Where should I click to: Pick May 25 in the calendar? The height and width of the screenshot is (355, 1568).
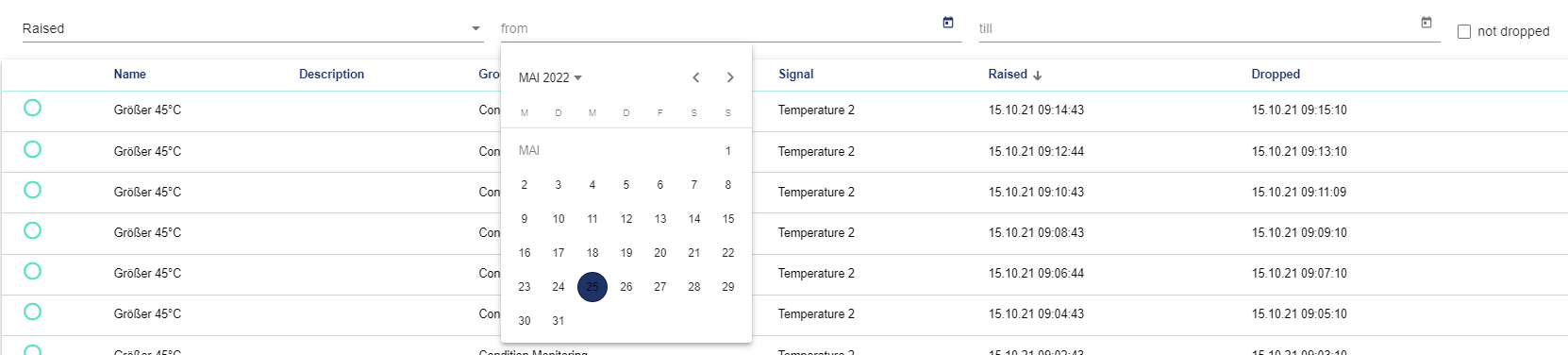(x=592, y=287)
